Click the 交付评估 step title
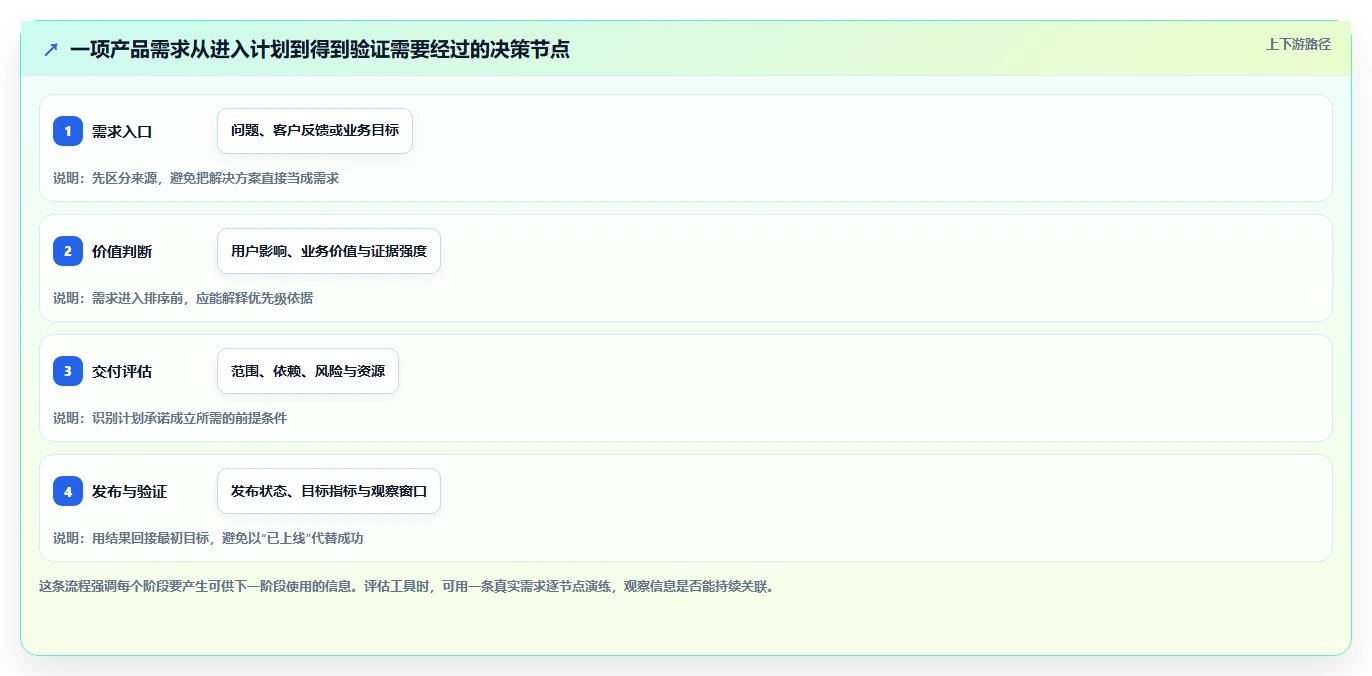 click(x=122, y=371)
